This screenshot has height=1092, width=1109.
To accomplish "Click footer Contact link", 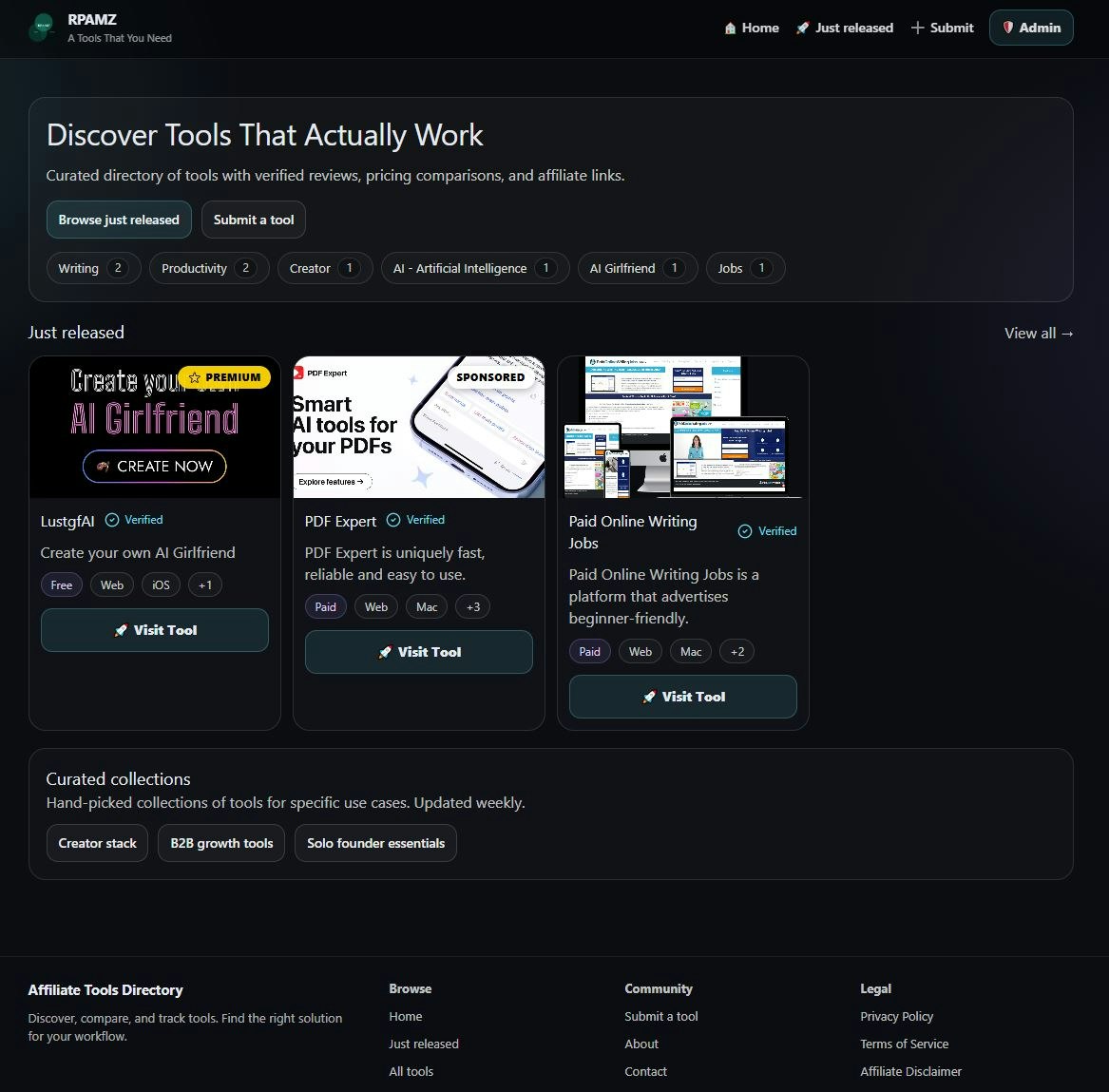I will 646,1071.
